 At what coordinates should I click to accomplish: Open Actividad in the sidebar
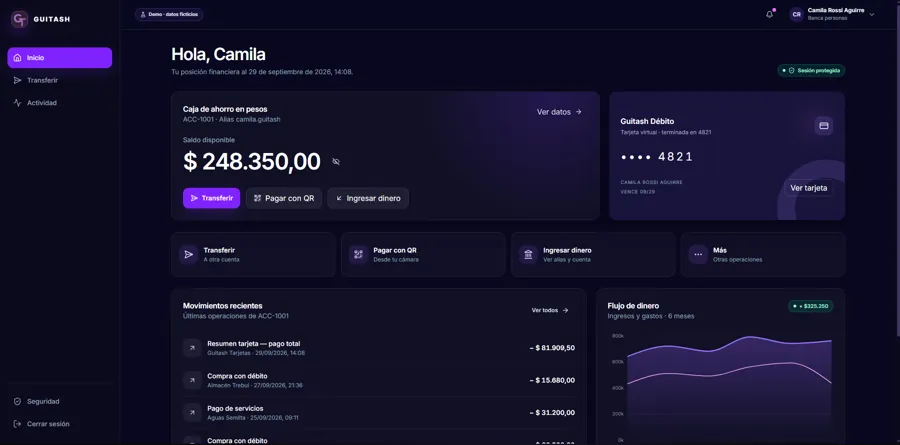[x=60, y=103]
